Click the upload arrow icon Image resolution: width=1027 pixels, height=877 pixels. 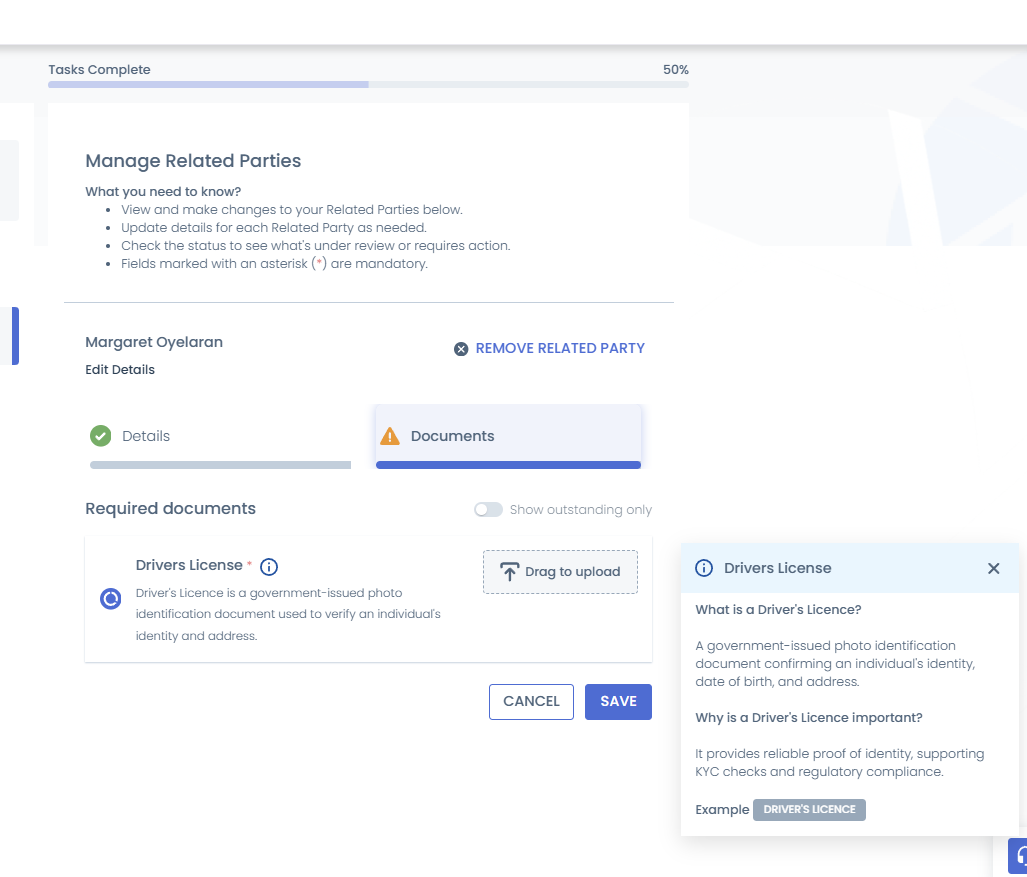click(509, 572)
